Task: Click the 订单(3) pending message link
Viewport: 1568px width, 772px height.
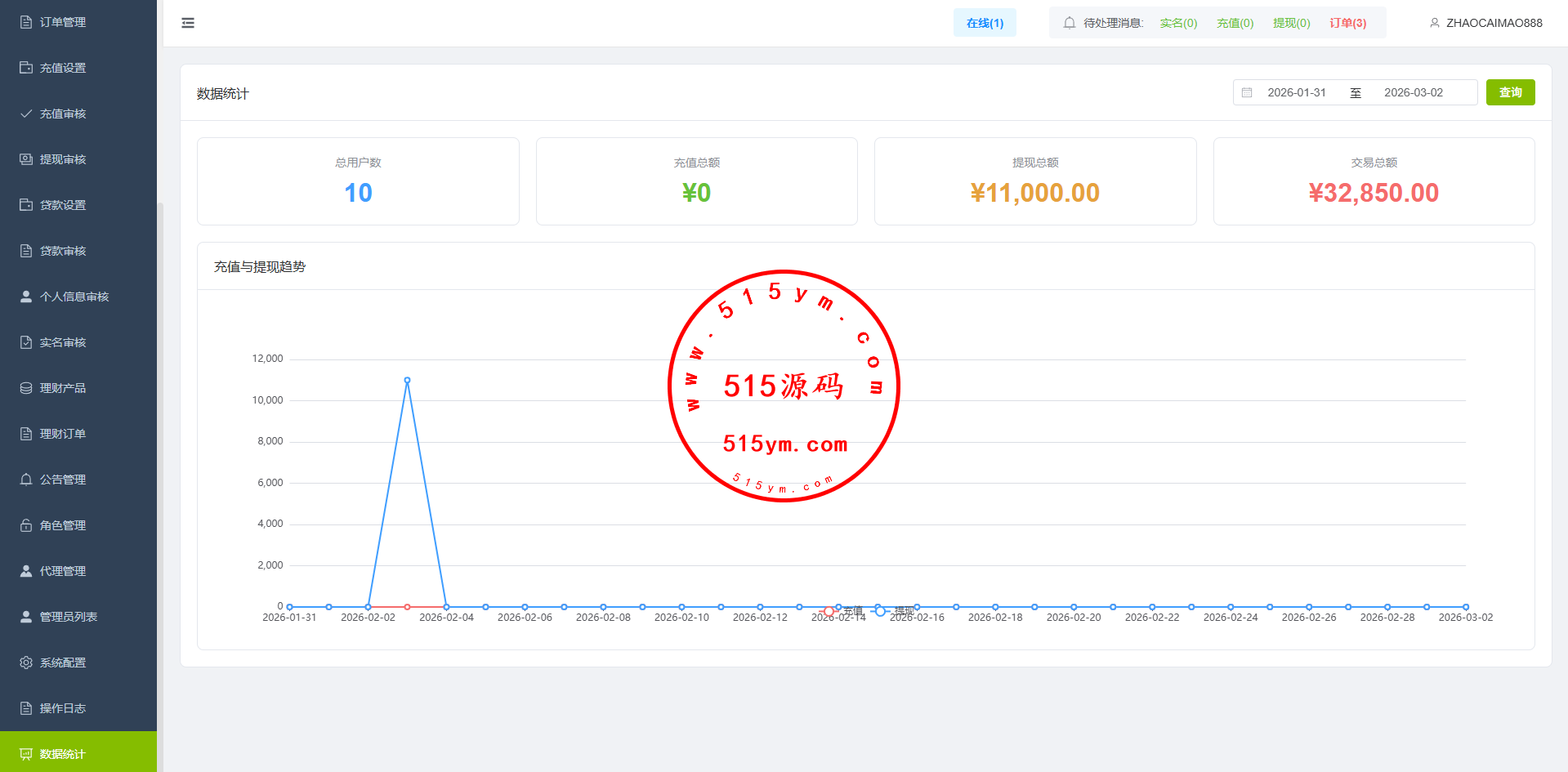Action: click(x=1347, y=23)
